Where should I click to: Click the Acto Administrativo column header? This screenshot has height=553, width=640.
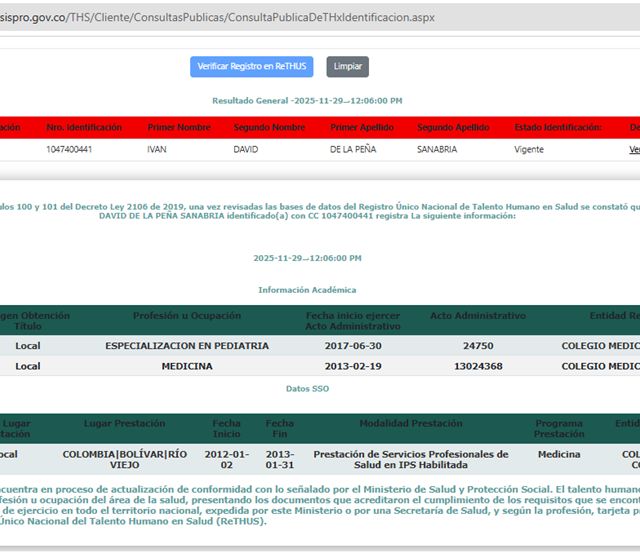point(478,315)
